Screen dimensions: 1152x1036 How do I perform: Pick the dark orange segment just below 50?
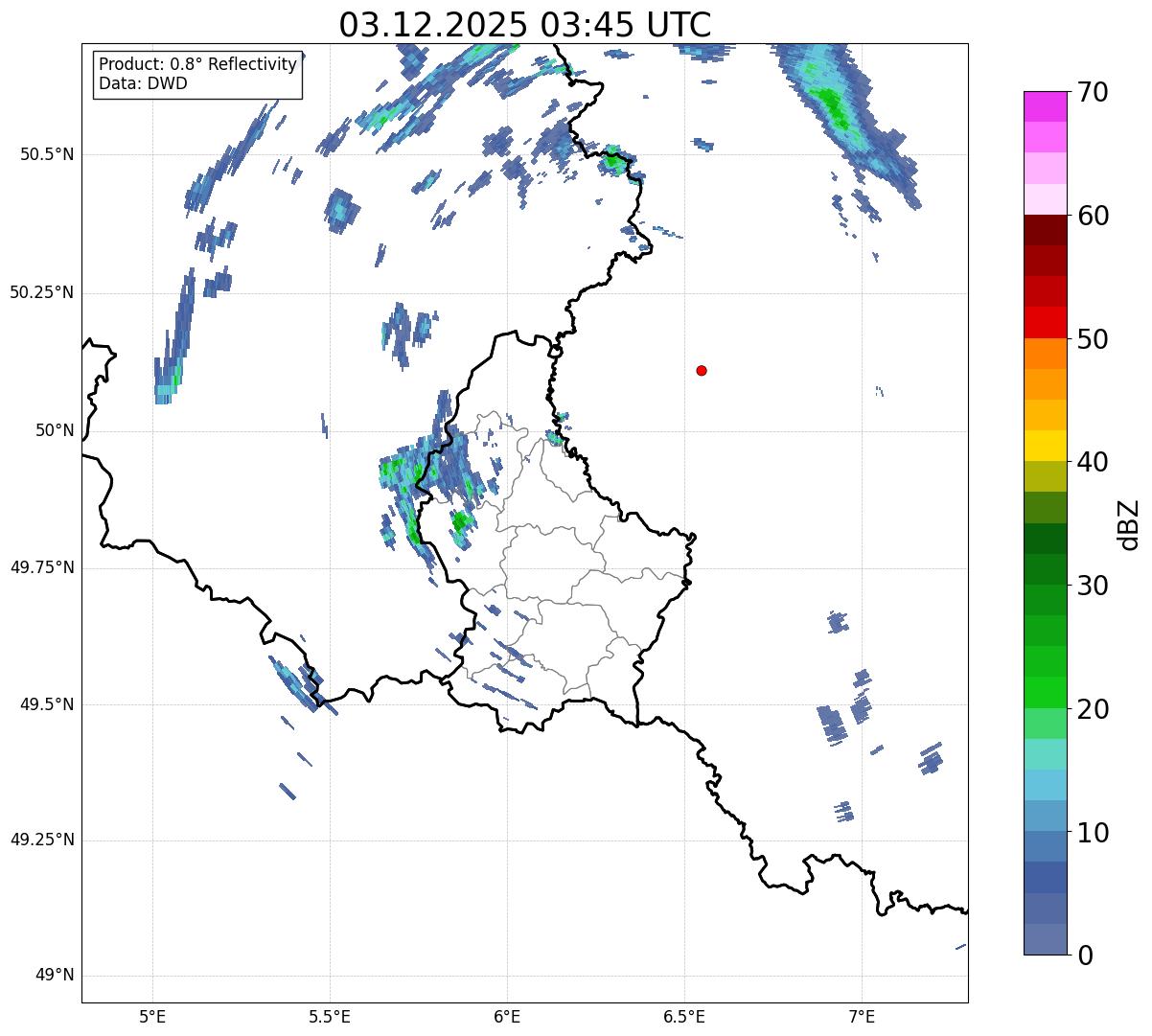coord(1045,354)
